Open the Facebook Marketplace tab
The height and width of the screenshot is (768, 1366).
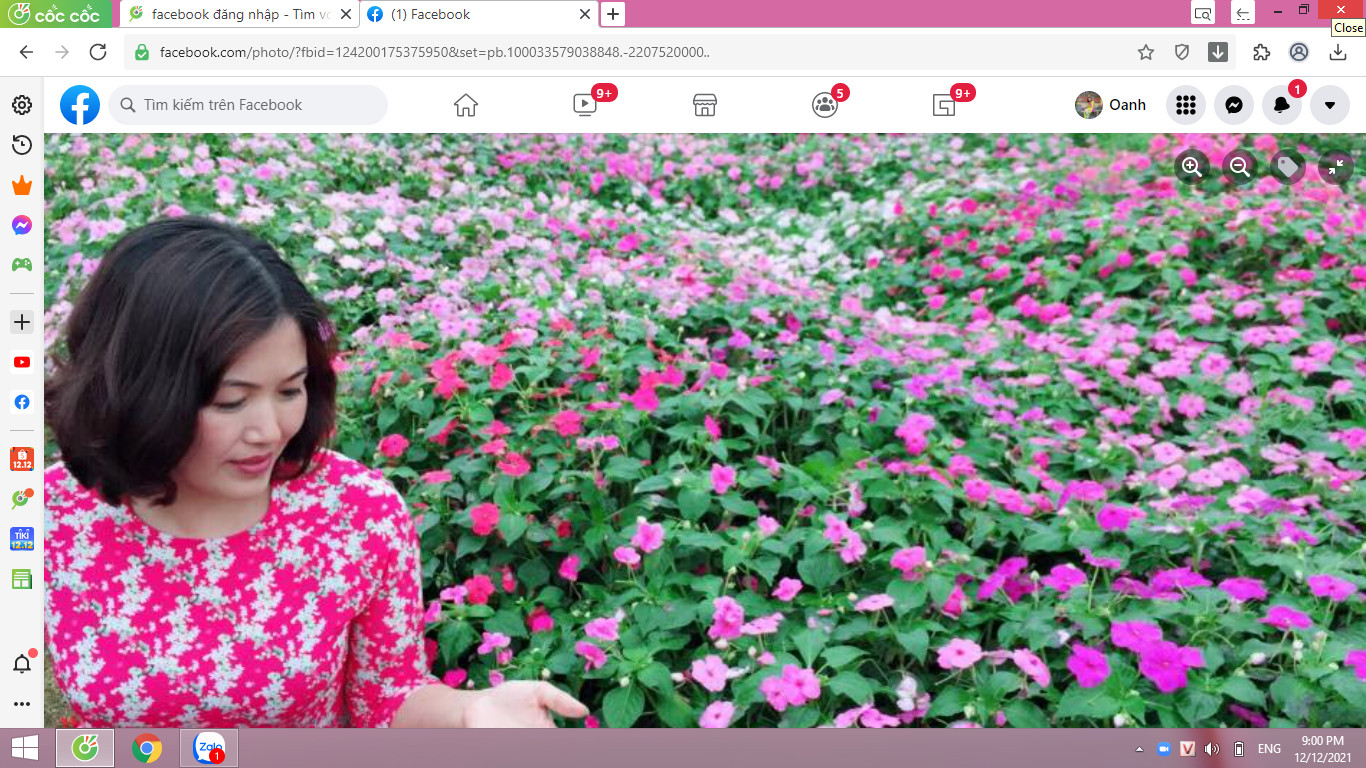[705, 105]
